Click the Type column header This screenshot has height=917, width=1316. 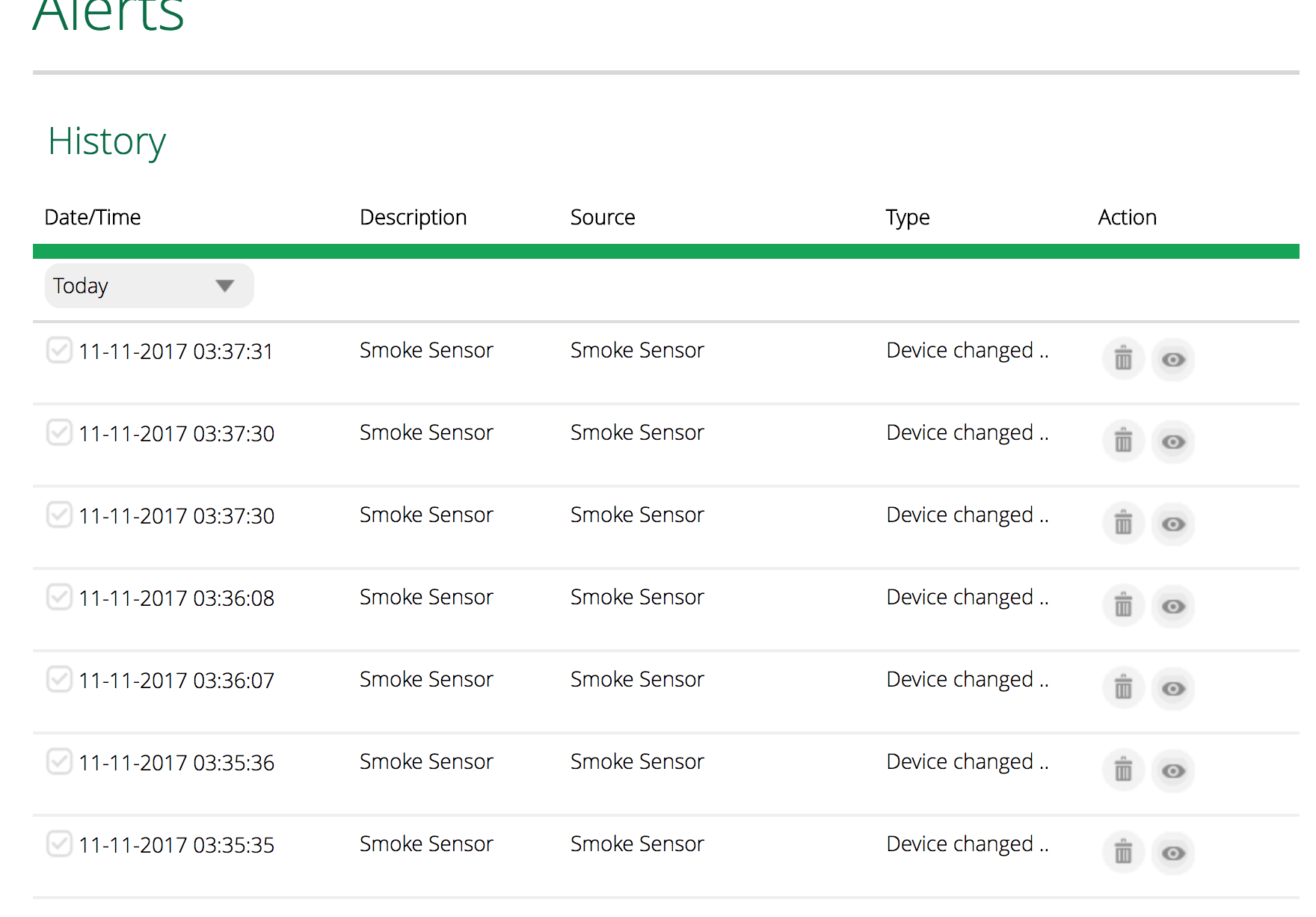pyautogui.click(x=908, y=218)
